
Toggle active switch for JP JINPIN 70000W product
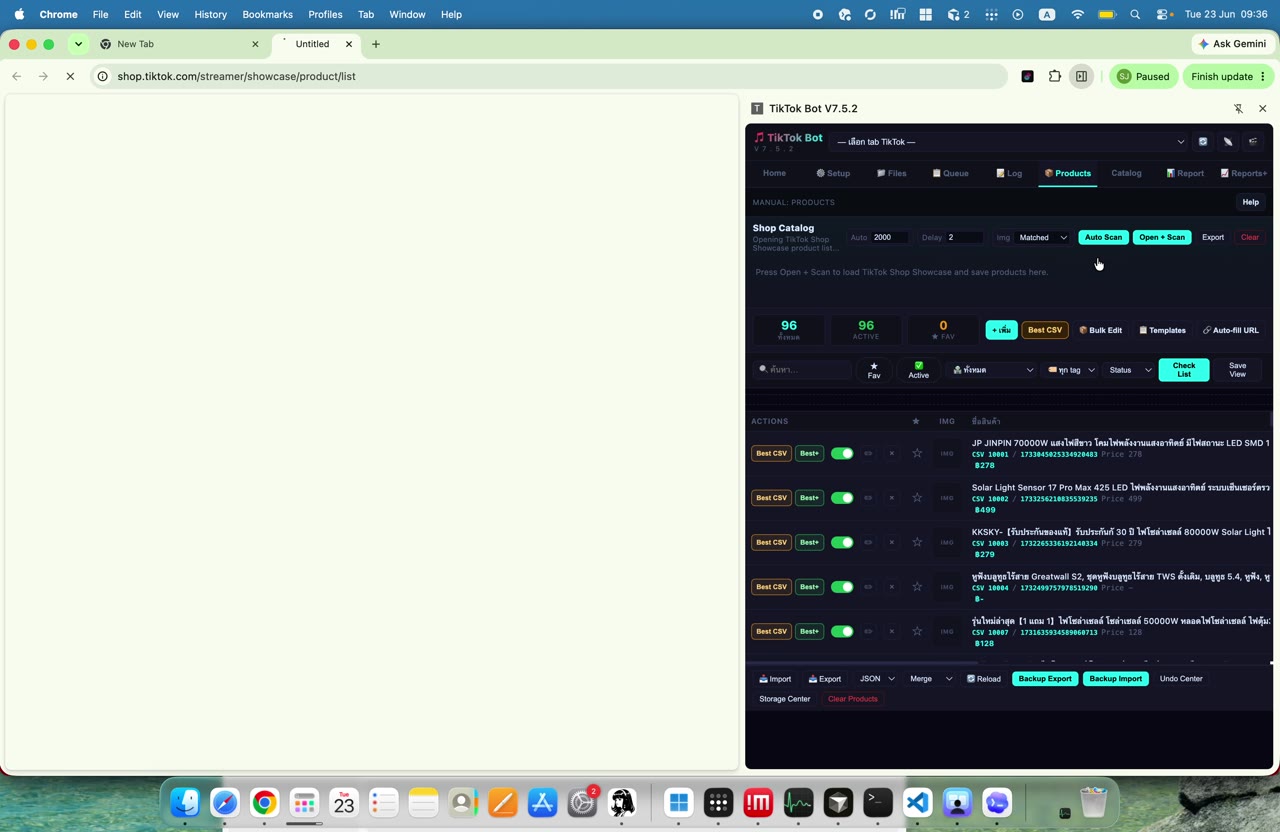842,453
